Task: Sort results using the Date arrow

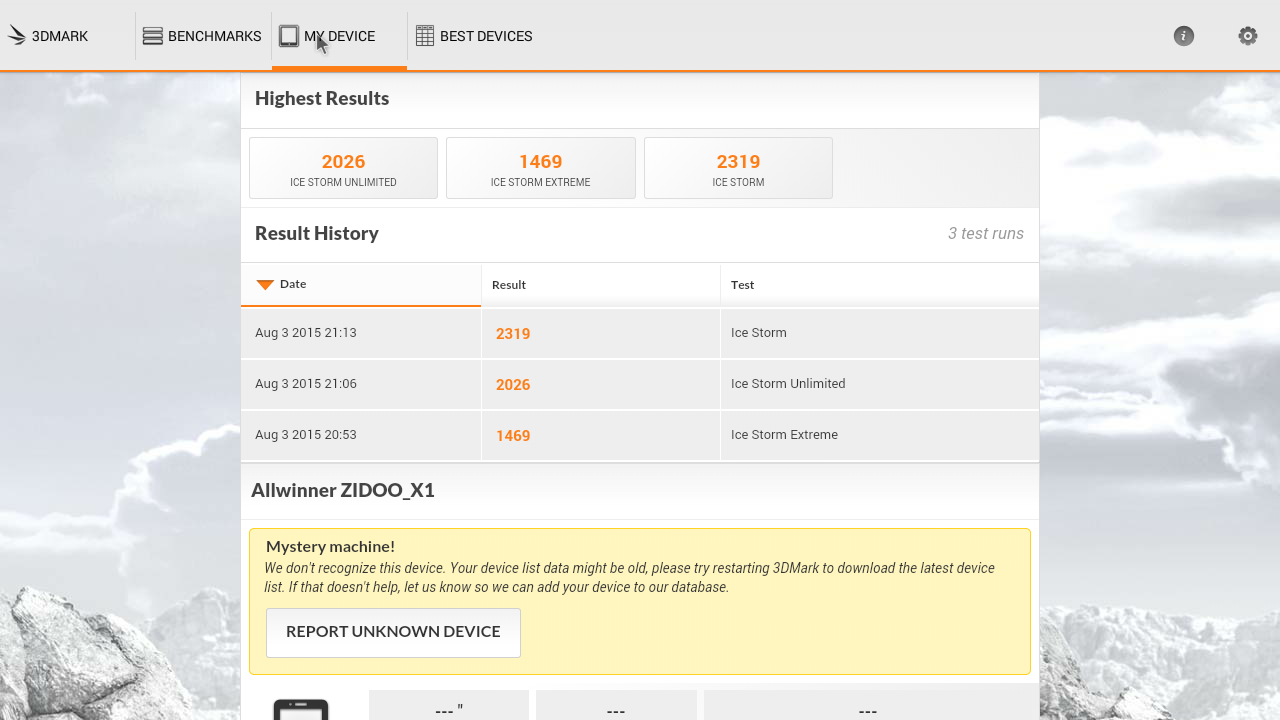Action: [x=265, y=285]
